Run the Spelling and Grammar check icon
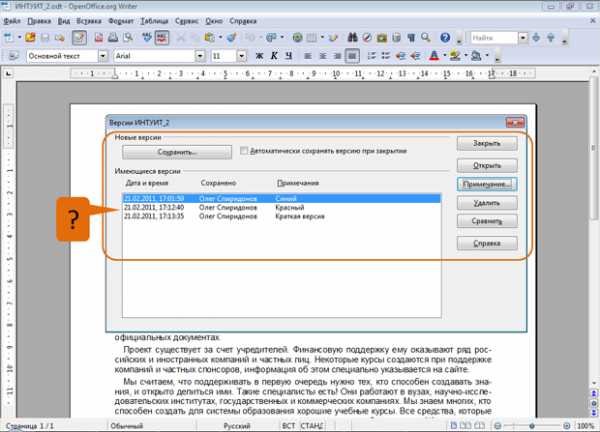Screen dimensions: 600x432 (147, 37)
